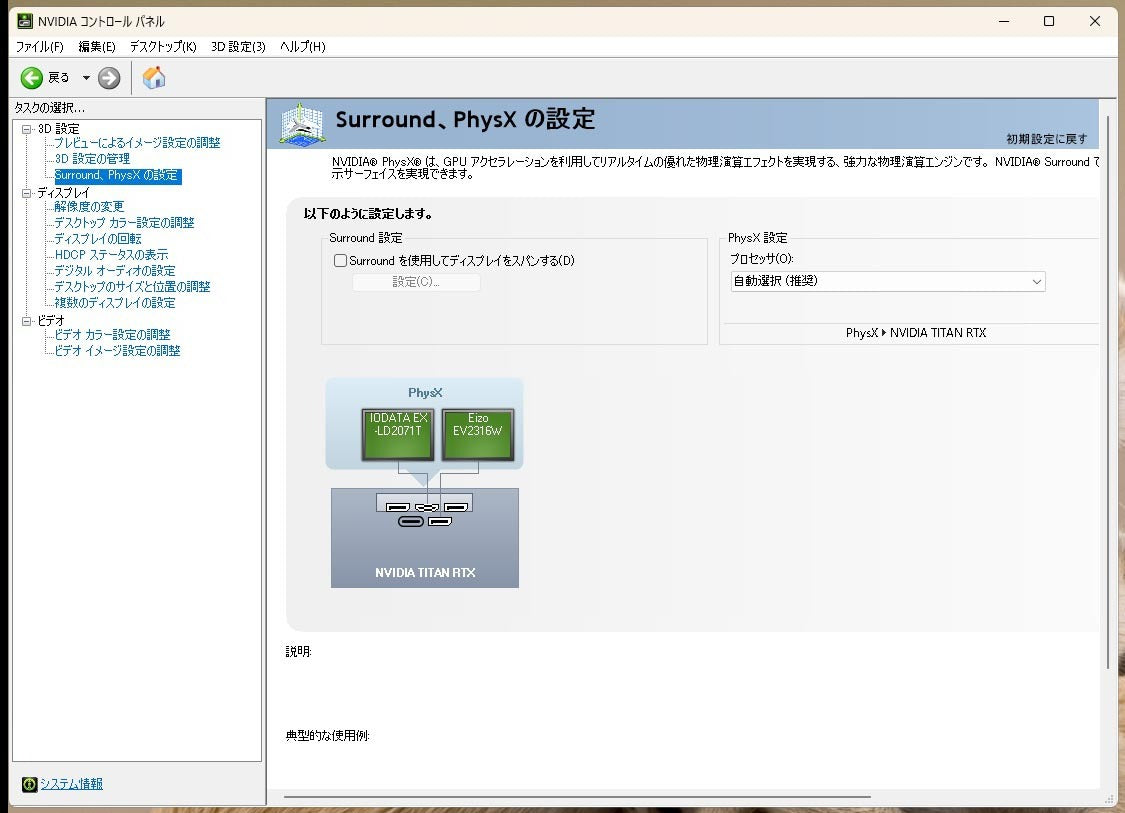Open the 編集(E) menu
The image size is (1125, 813).
(97, 47)
